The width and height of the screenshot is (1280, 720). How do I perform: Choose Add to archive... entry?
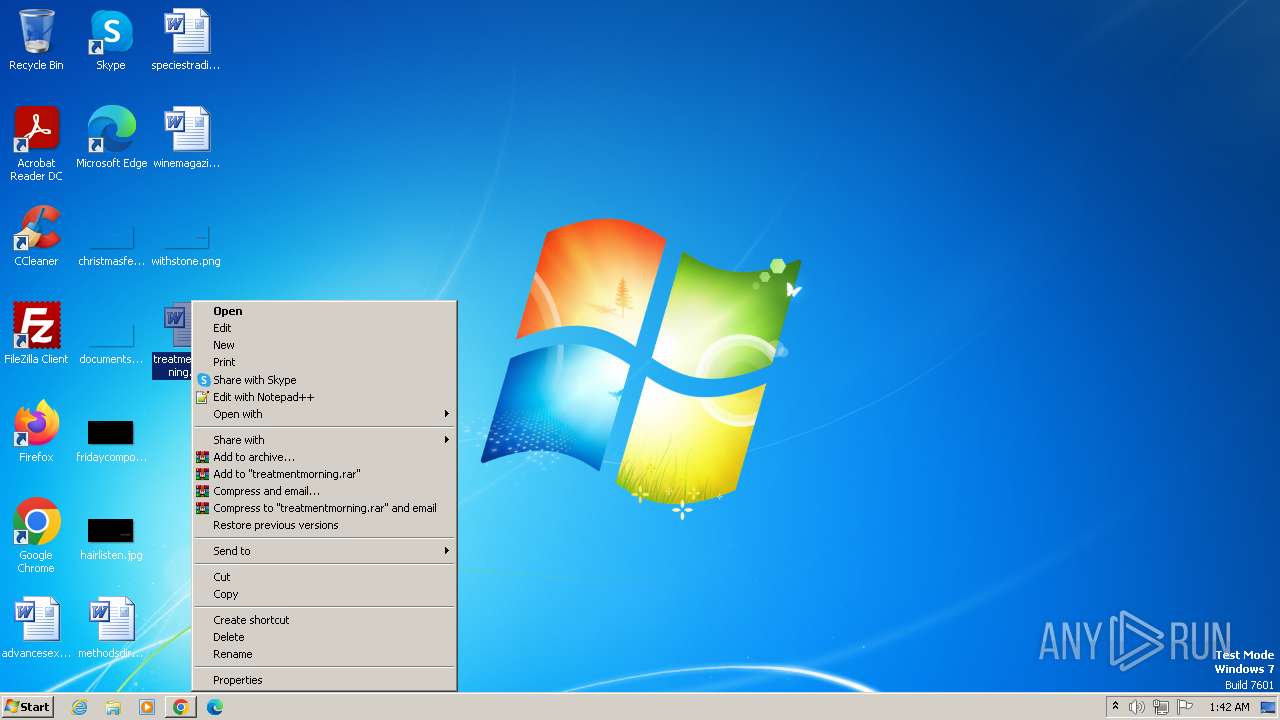pos(325,457)
